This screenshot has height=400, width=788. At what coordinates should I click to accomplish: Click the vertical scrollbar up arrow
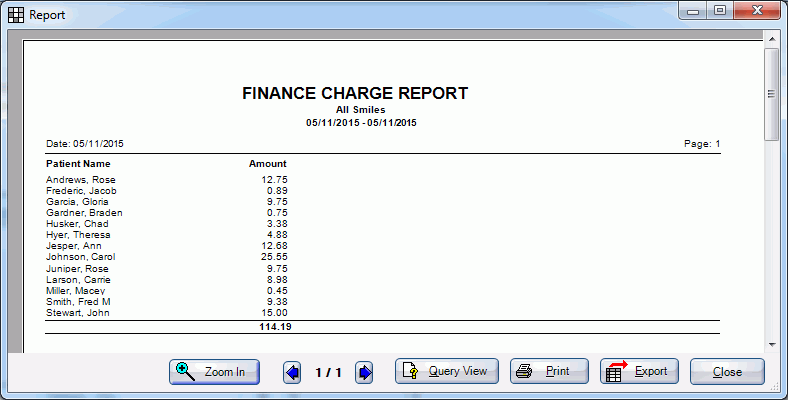point(772,39)
